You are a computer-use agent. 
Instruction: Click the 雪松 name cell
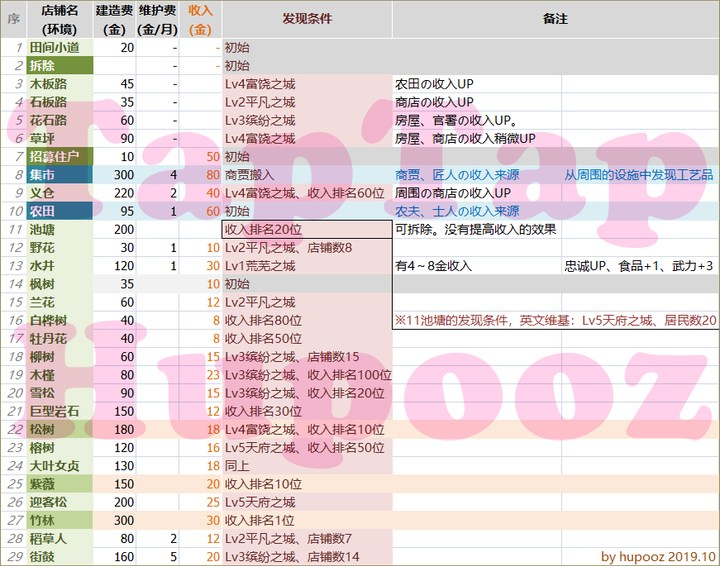click(x=60, y=393)
